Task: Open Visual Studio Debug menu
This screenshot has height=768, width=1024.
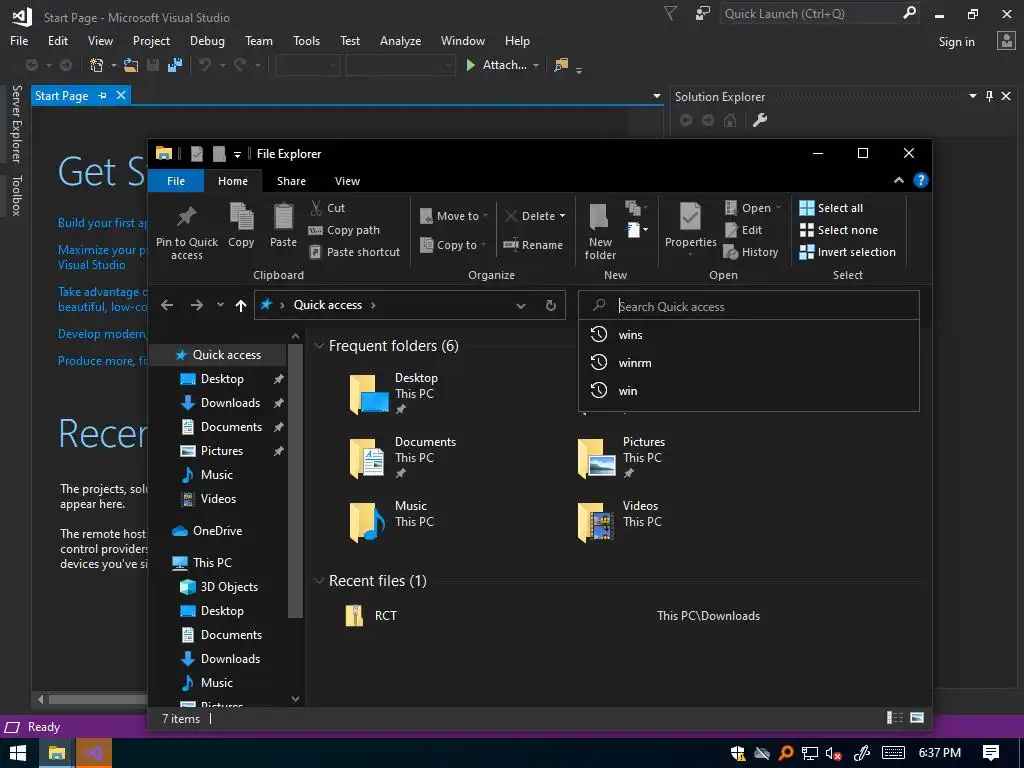Action: click(x=207, y=40)
